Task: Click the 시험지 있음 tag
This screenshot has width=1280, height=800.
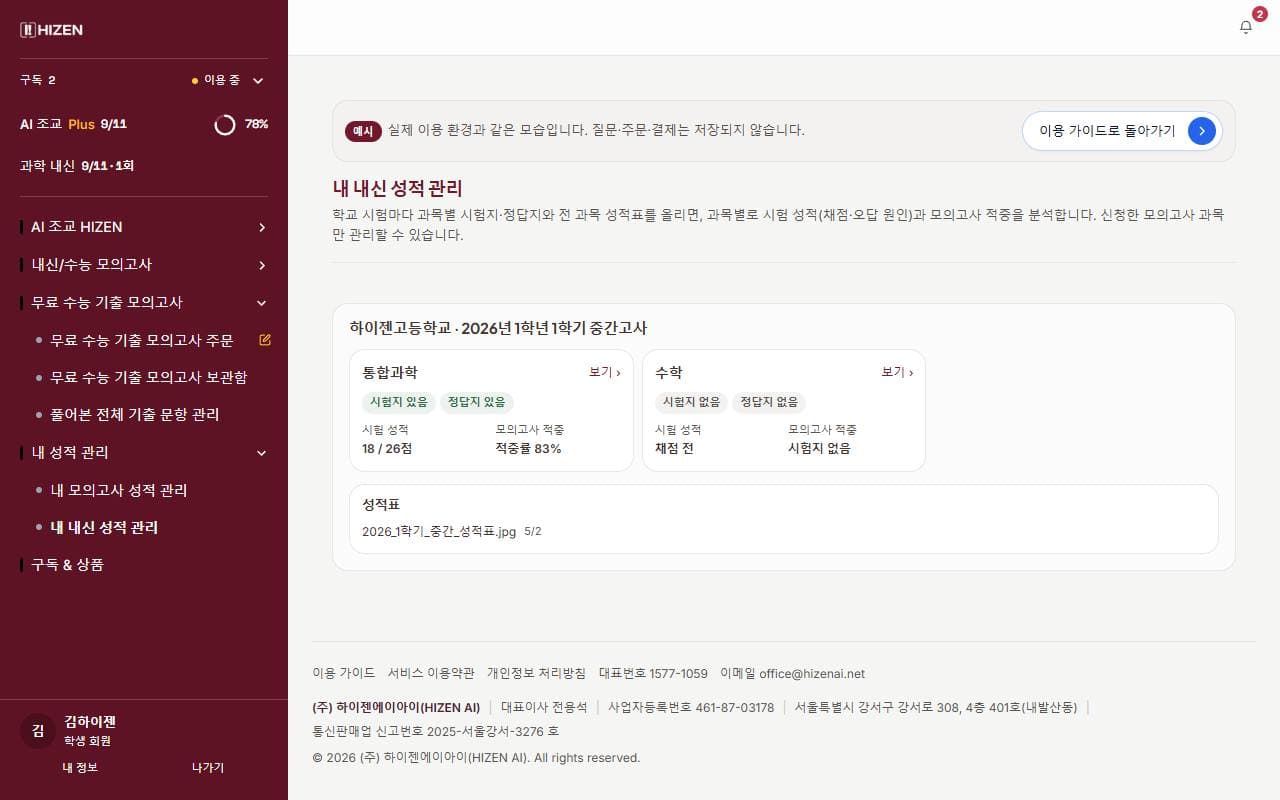Action: pos(399,402)
